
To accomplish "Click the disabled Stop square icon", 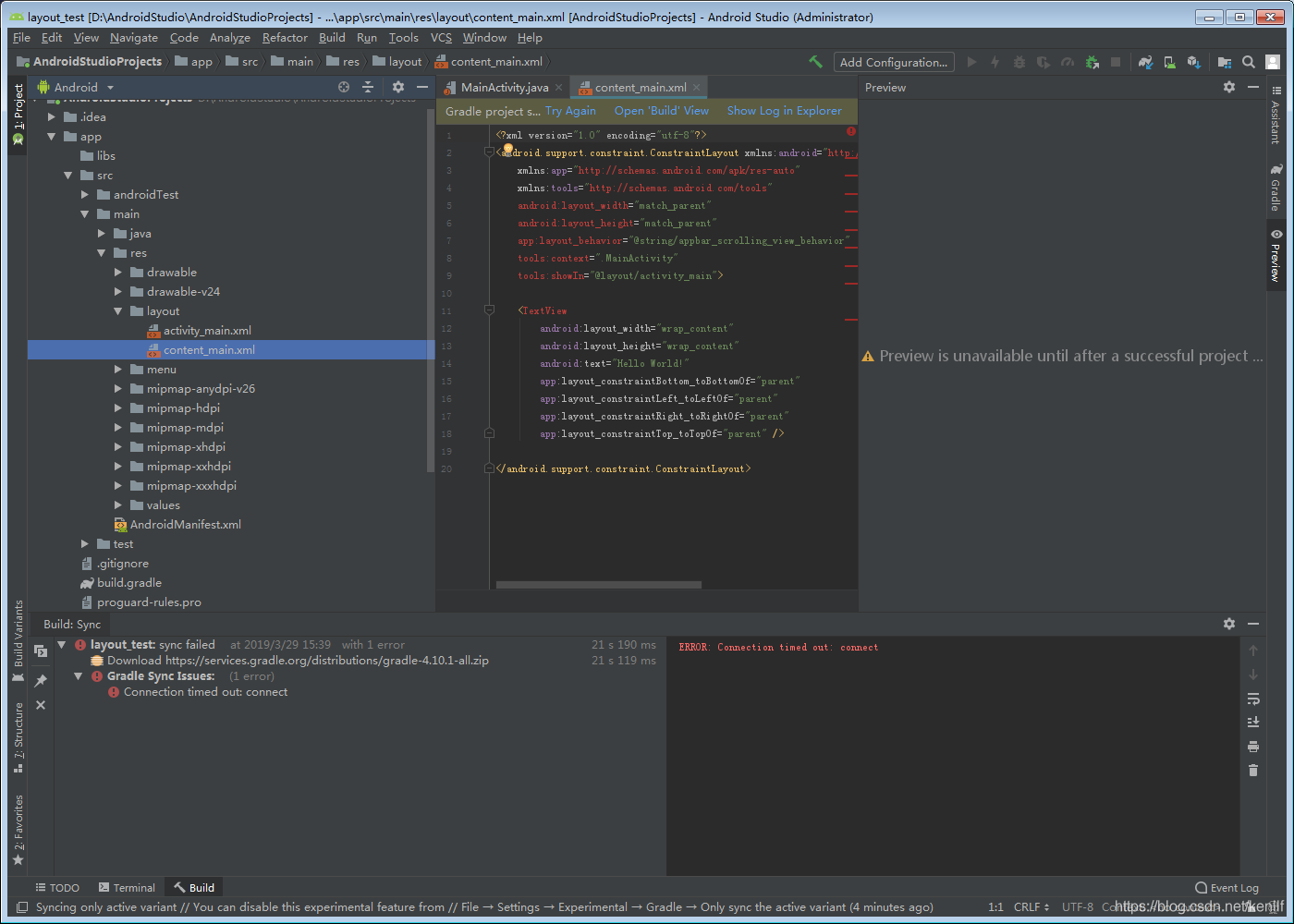I will (x=1116, y=62).
